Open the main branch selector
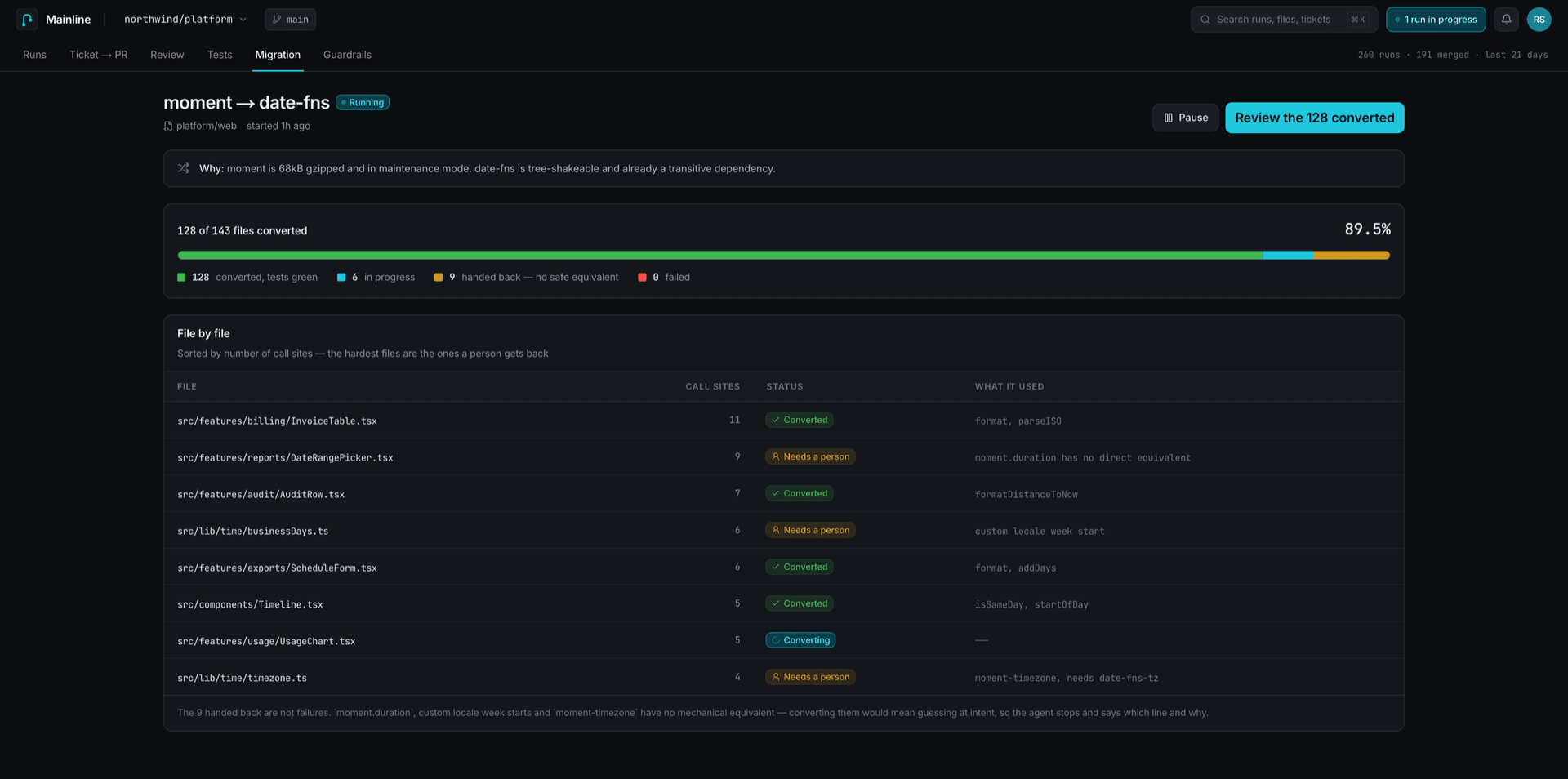 (x=290, y=20)
